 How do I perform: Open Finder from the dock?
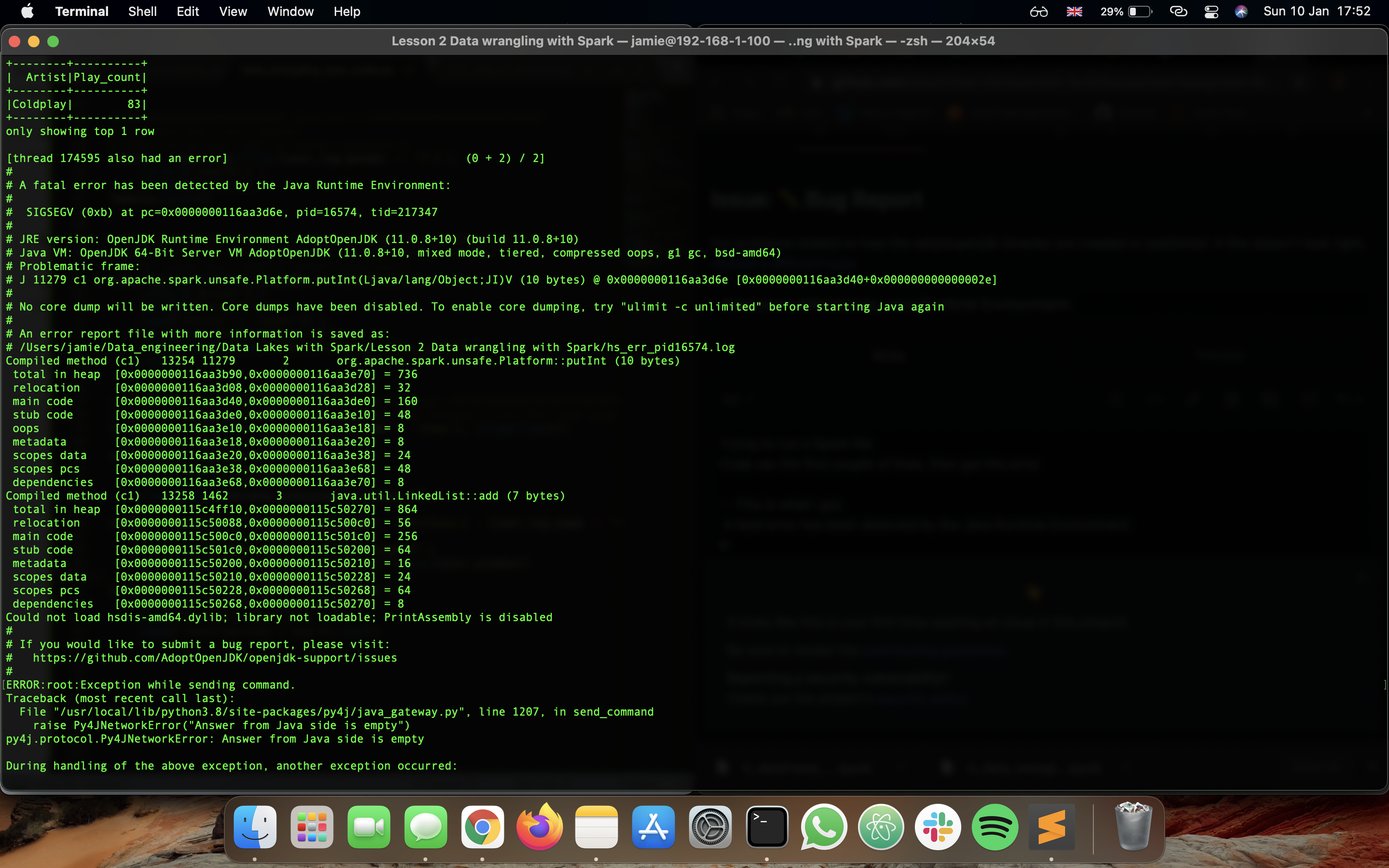(x=255, y=827)
